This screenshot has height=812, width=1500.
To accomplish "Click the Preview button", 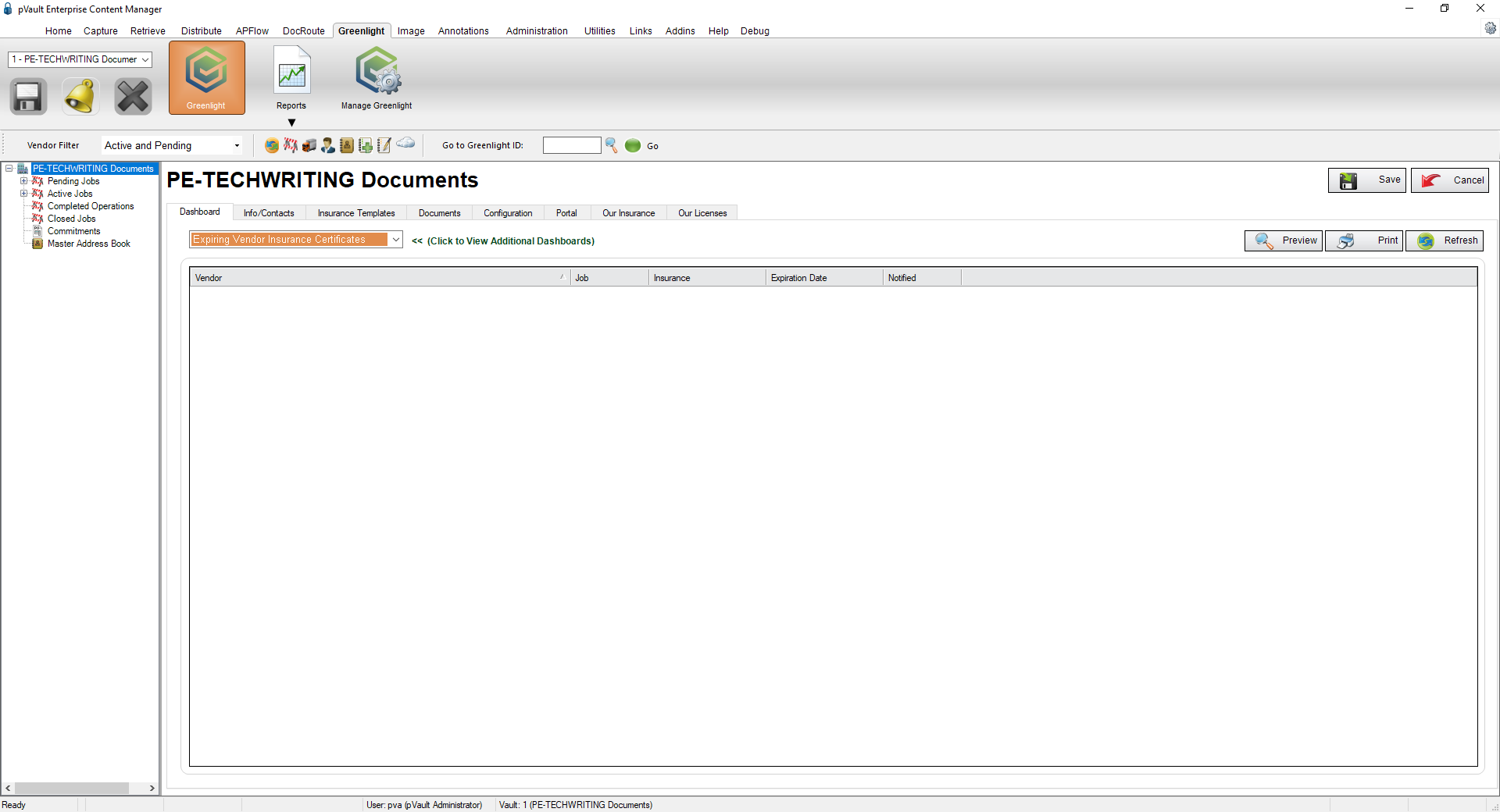I will [1284, 240].
